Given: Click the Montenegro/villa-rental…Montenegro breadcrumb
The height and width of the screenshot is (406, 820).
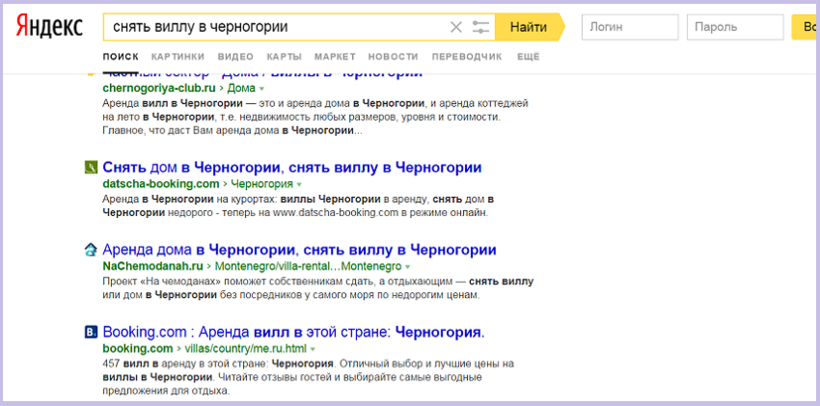Looking at the screenshot, I should pyautogui.click(x=308, y=266).
